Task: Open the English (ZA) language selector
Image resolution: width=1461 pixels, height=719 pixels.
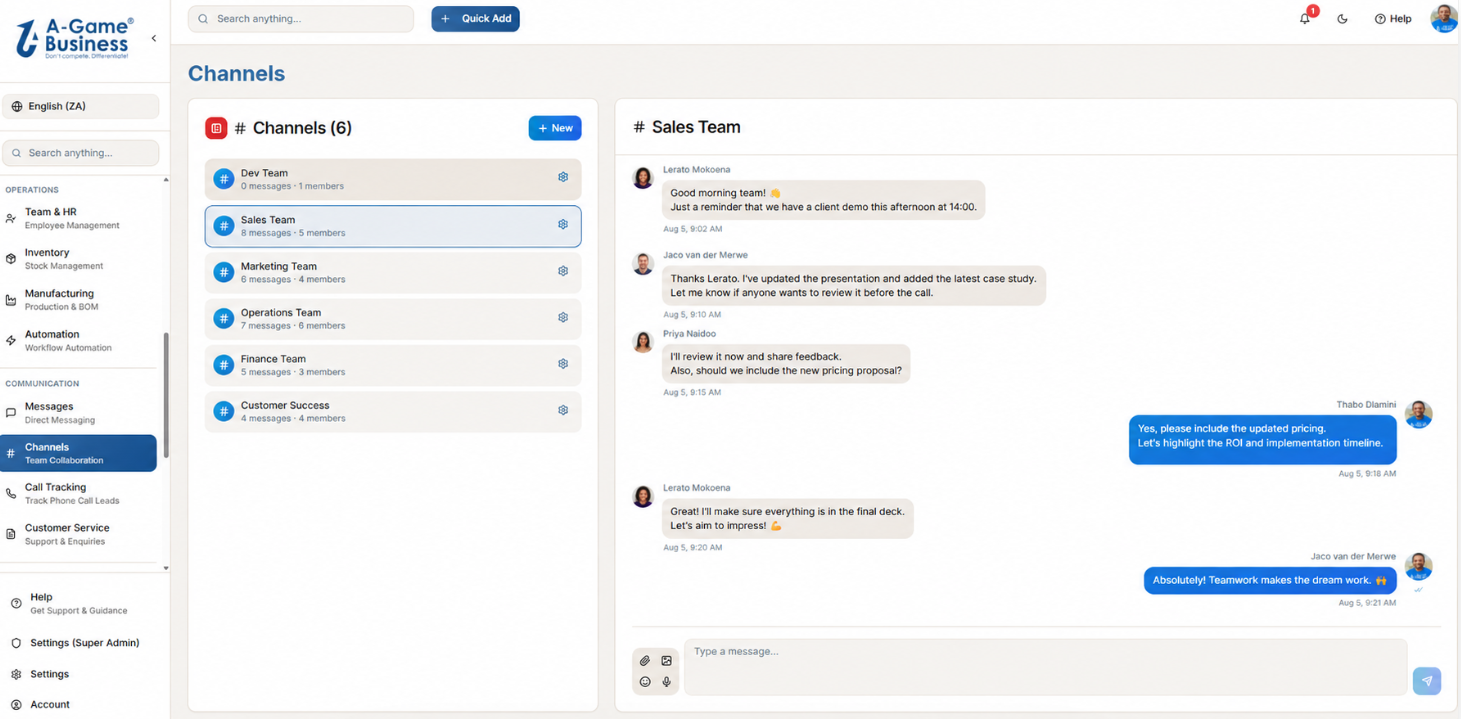Action: 80,106
